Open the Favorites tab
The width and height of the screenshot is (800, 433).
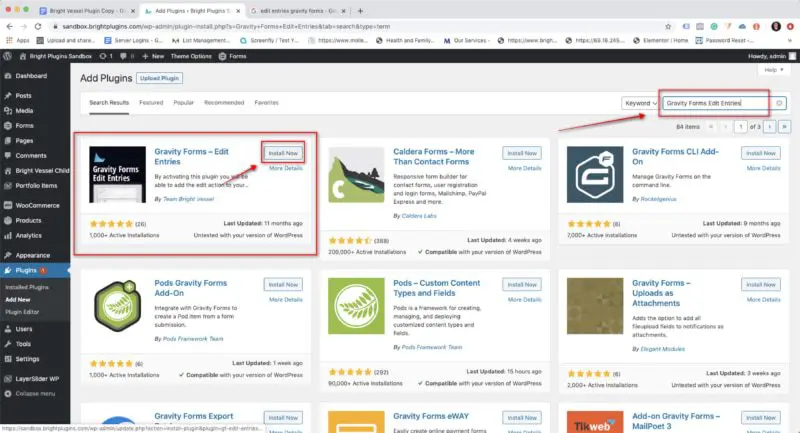click(267, 102)
